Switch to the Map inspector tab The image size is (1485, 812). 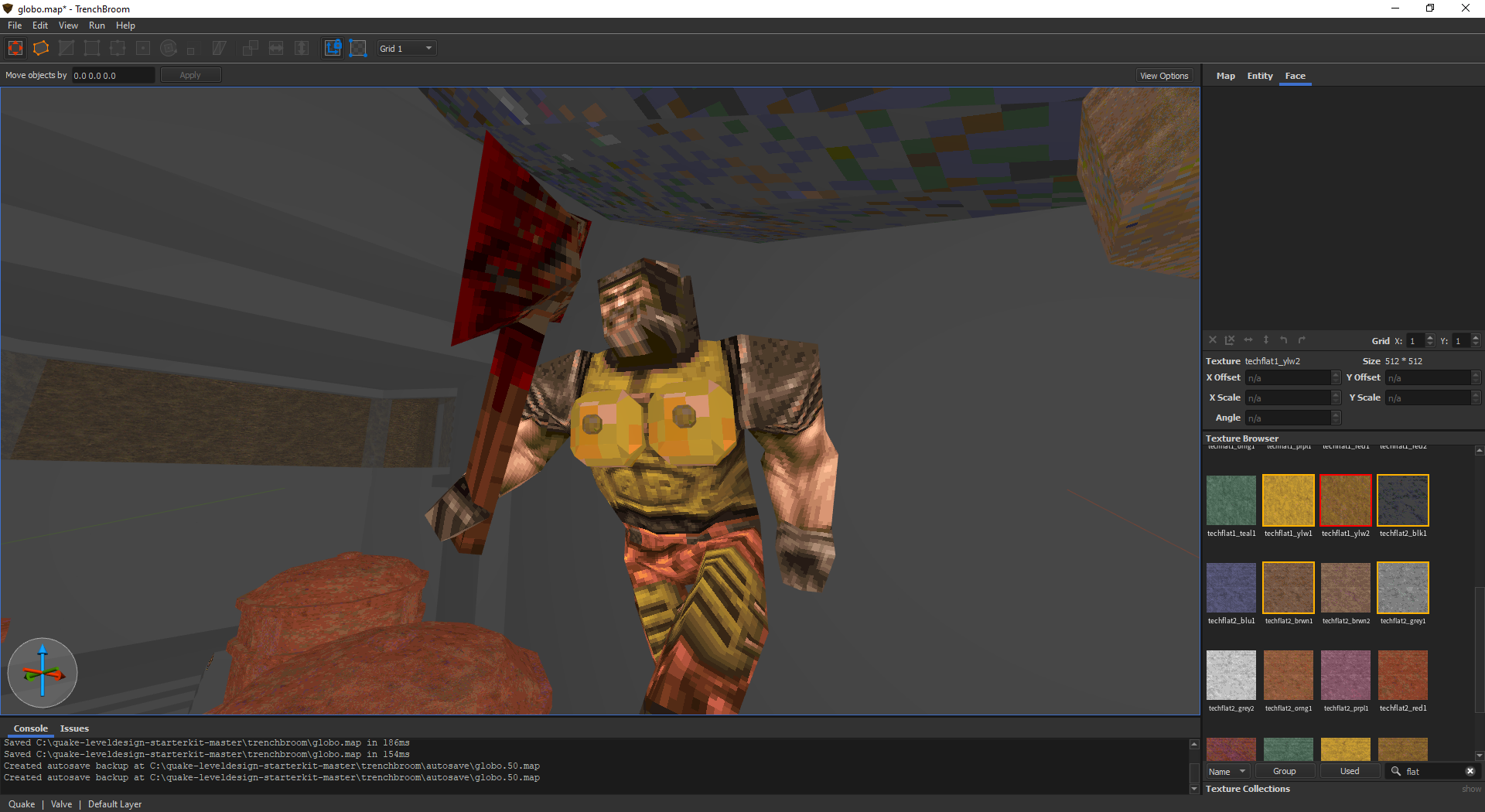pyautogui.click(x=1225, y=76)
